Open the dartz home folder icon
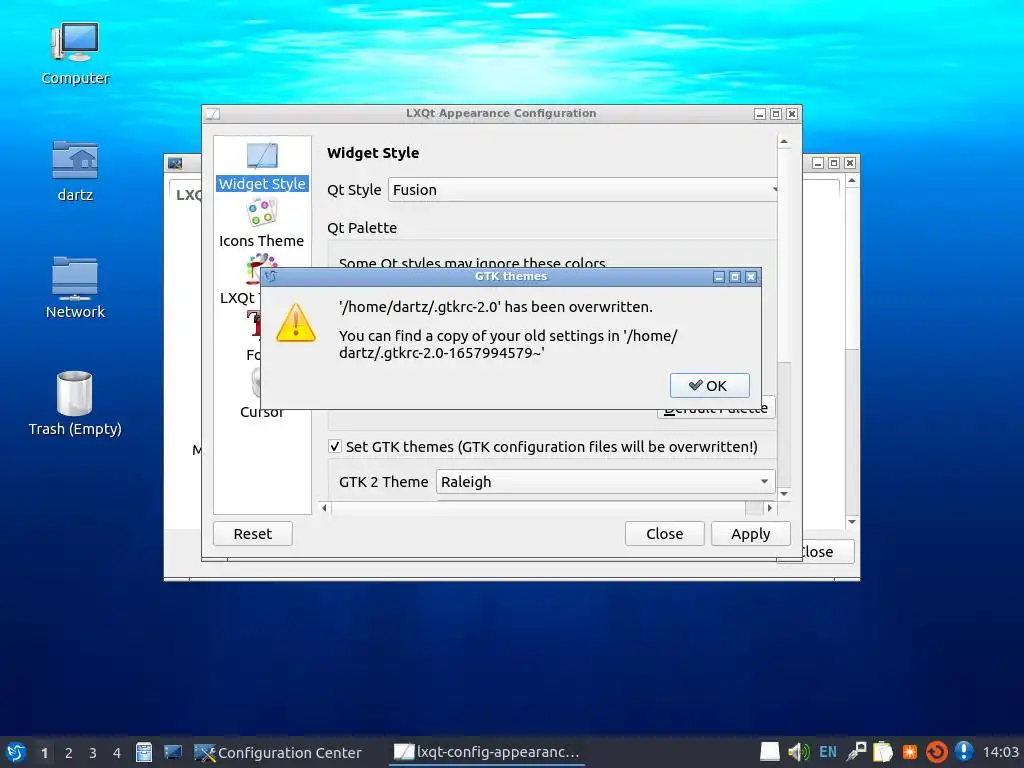The image size is (1024, 768). (75, 171)
